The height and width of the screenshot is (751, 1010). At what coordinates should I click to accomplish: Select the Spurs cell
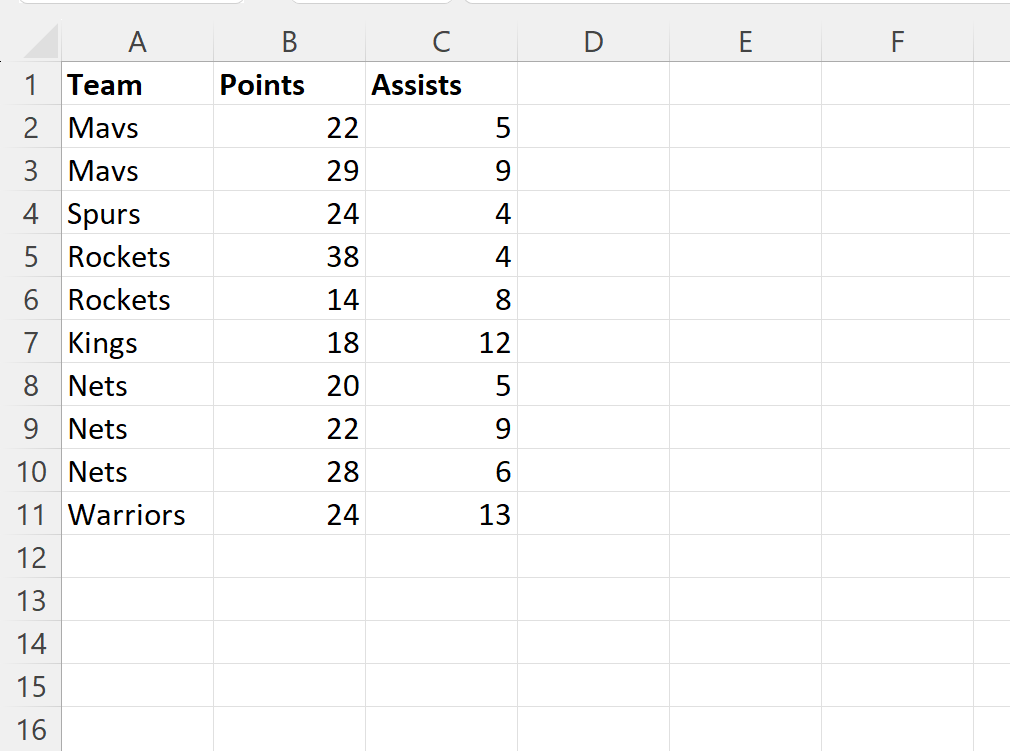coord(137,213)
